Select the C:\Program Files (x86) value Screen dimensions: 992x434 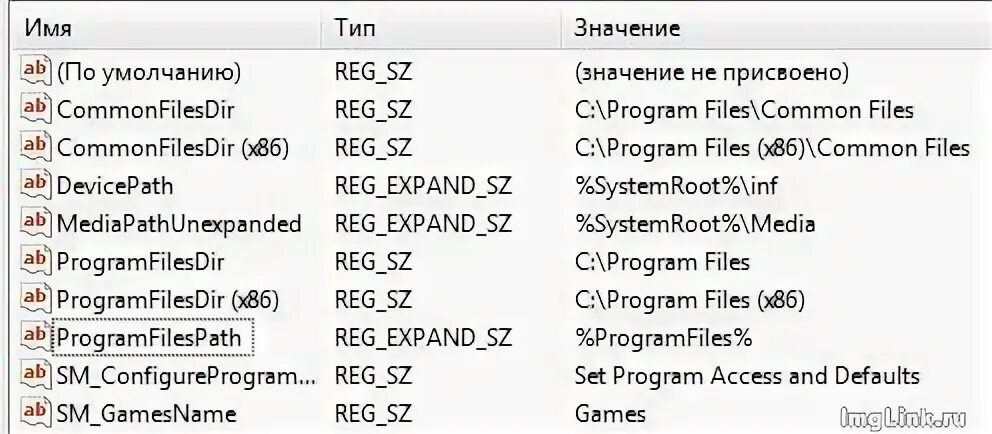690,300
